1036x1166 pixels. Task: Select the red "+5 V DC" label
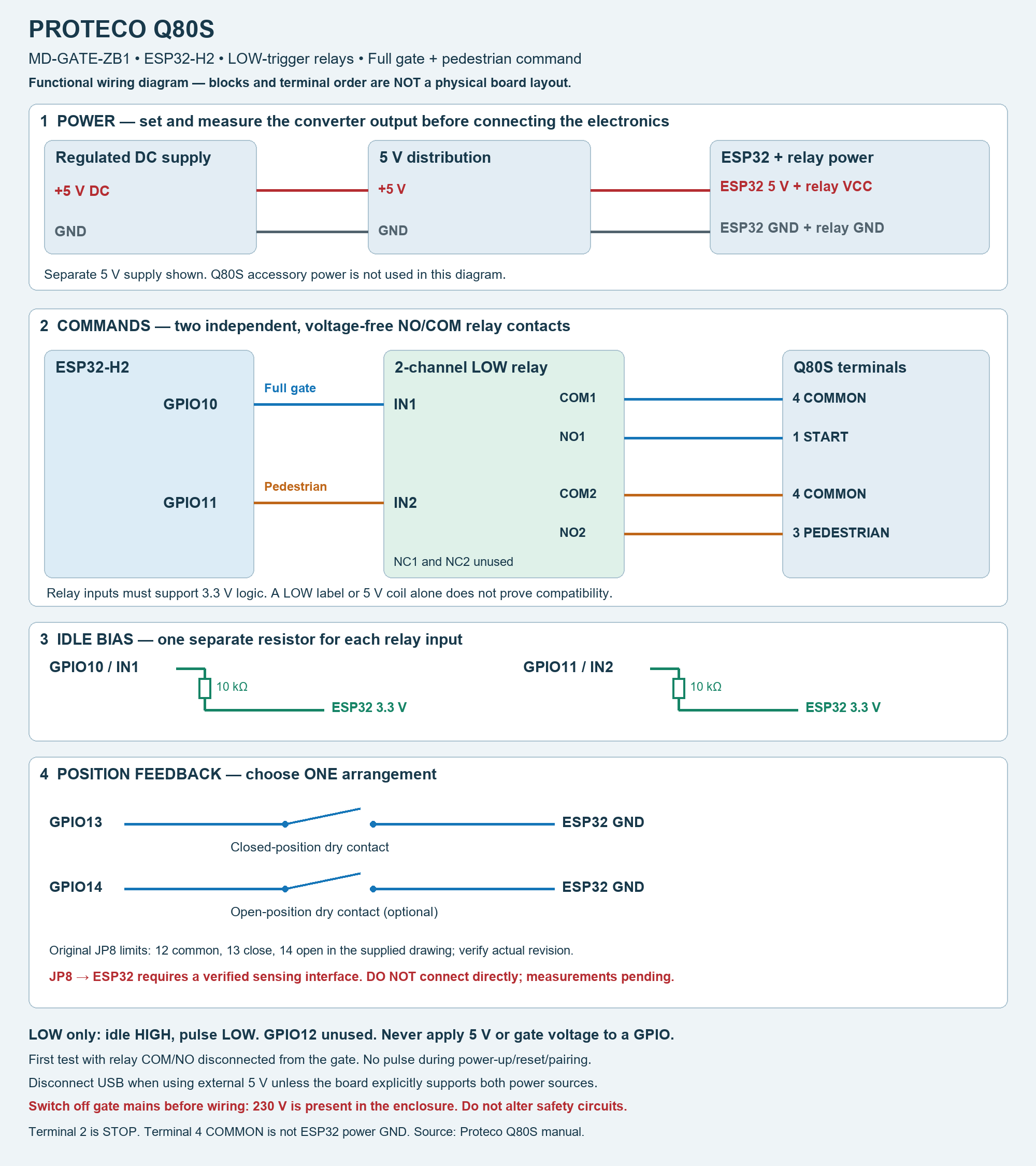click(82, 191)
